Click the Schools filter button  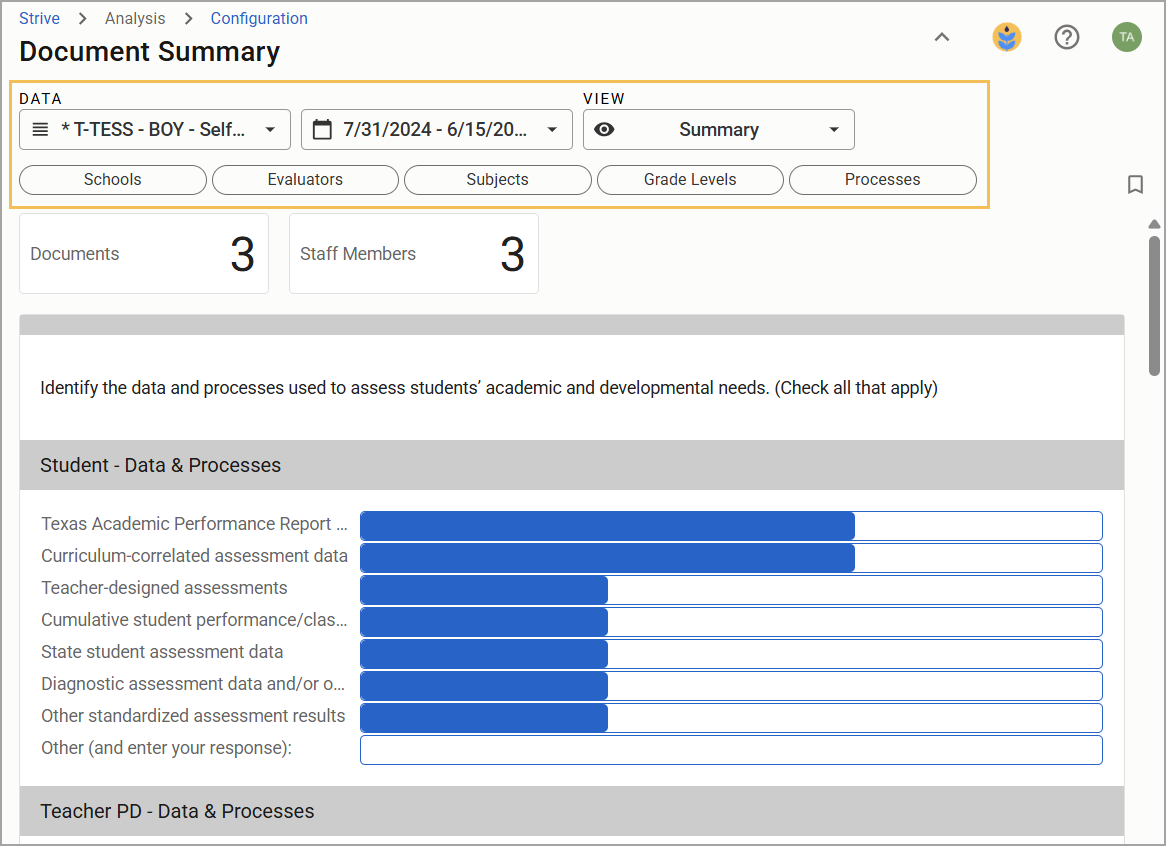[x=113, y=180]
